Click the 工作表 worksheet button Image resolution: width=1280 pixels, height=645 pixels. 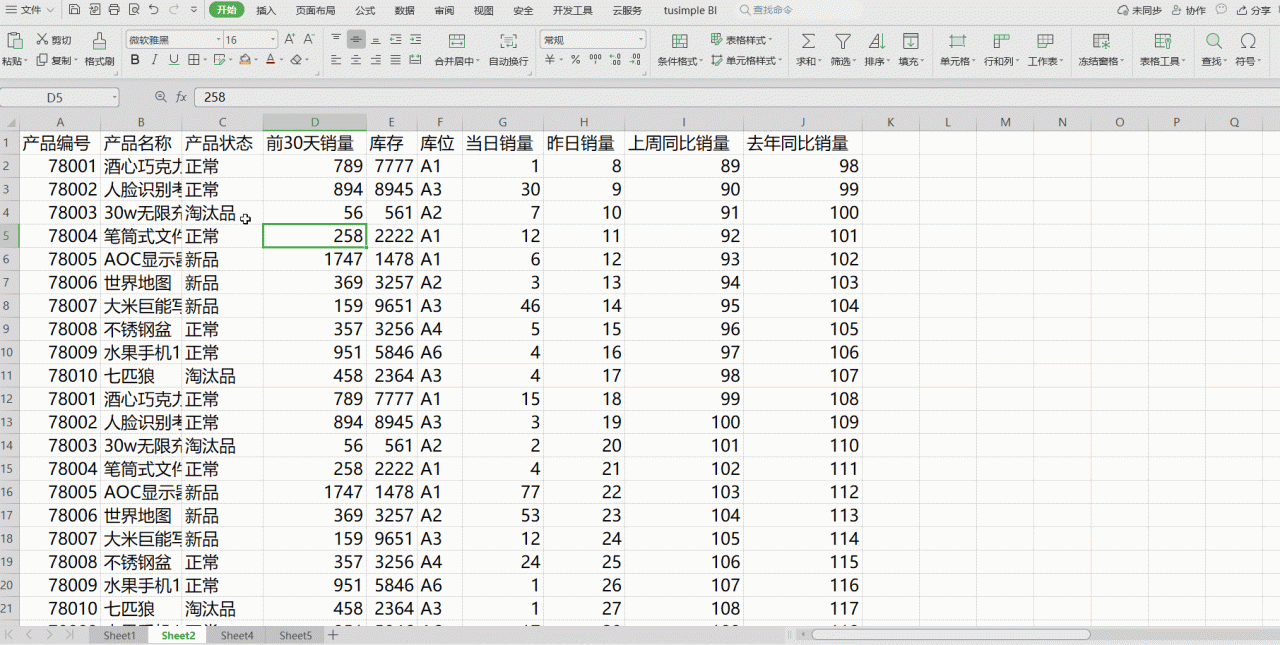click(1045, 49)
